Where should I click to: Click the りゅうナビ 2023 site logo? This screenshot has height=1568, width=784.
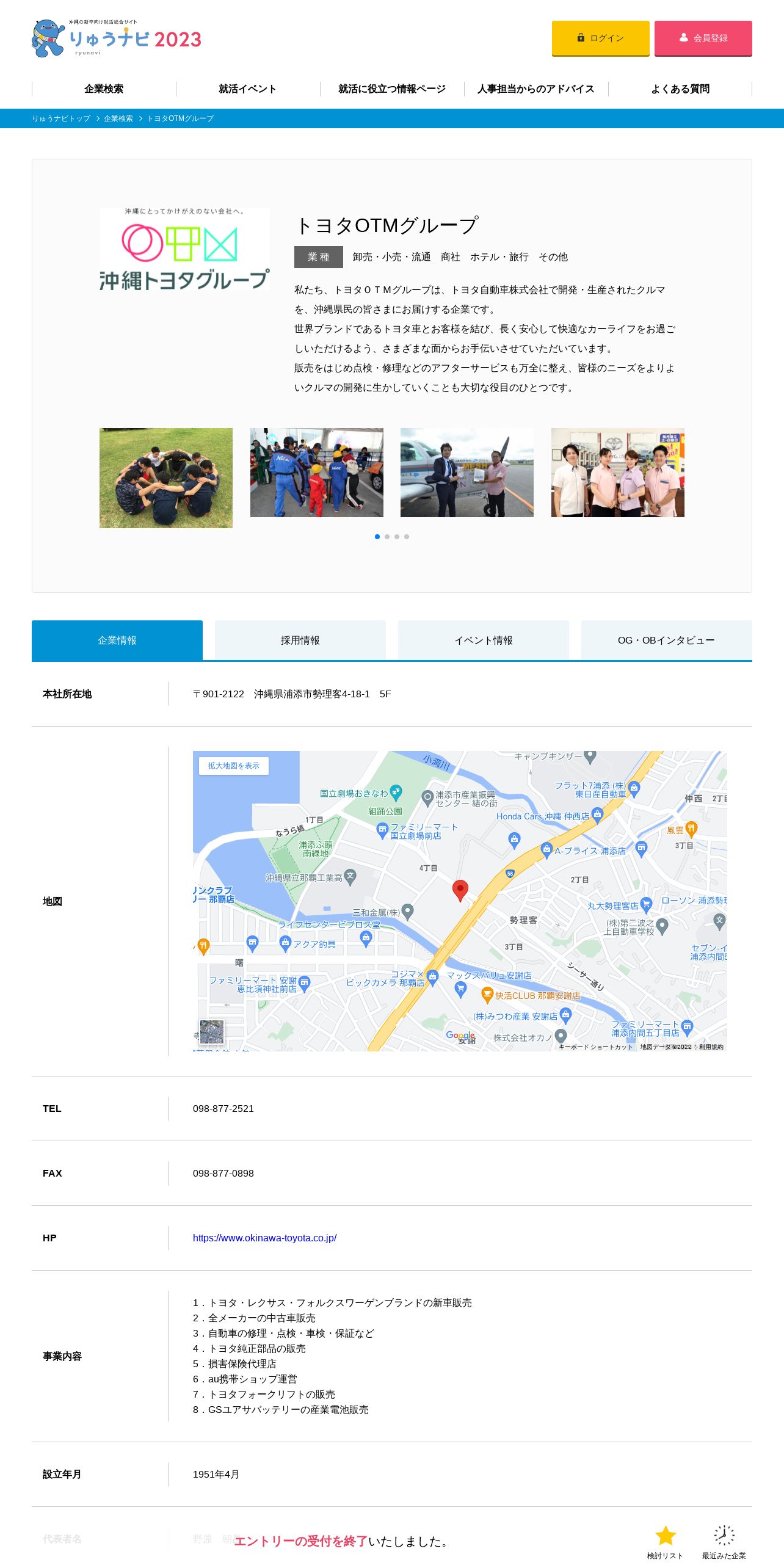click(x=117, y=38)
